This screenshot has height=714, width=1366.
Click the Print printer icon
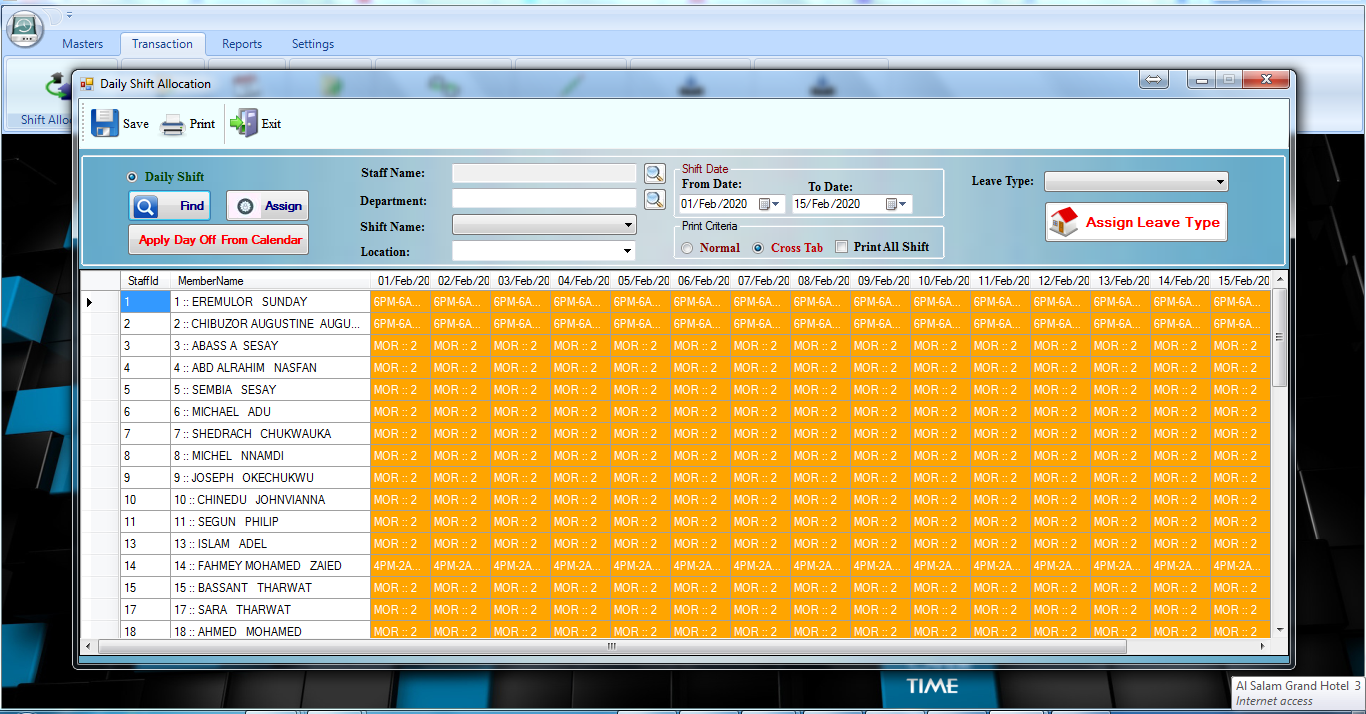[173, 124]
